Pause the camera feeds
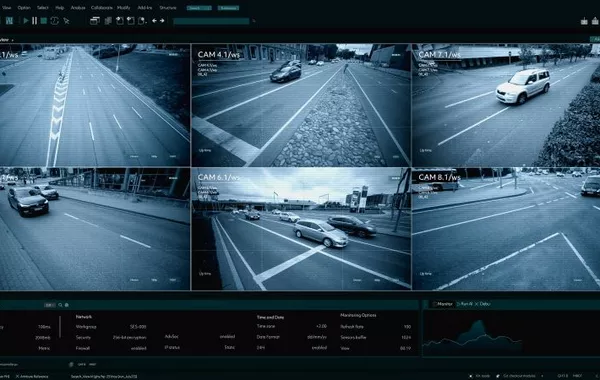600x380 pixels. point(34,21)
